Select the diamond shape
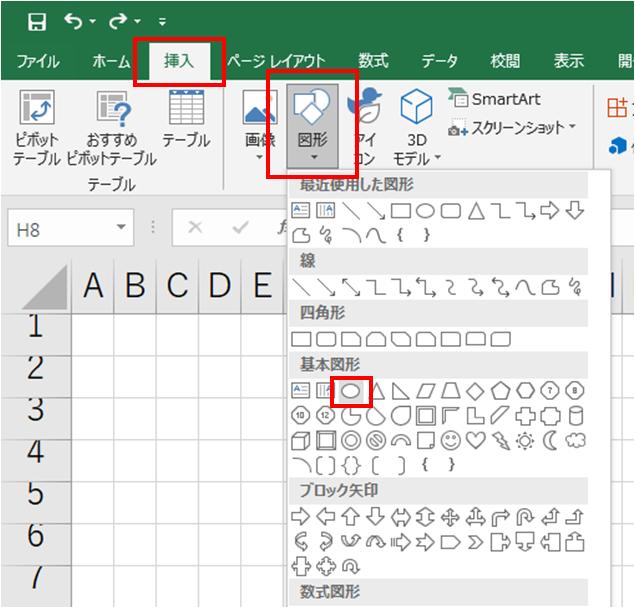This screenshot has width=635, height=608. click(x=475, y=390)
